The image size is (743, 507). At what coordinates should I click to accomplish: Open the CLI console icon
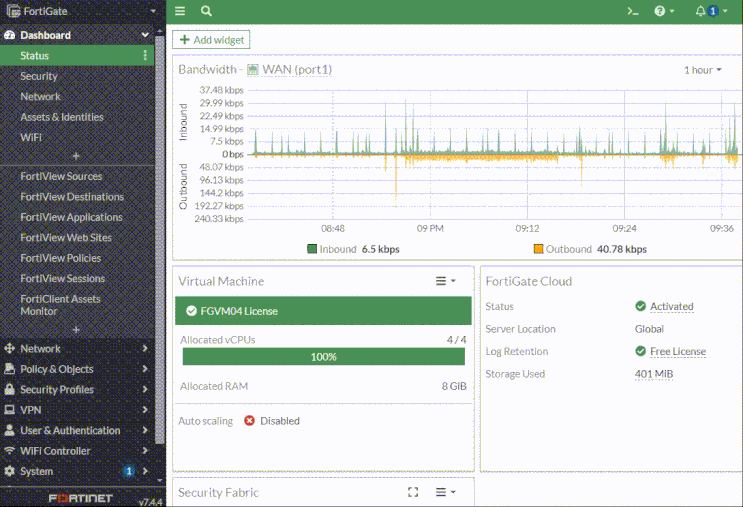[633, 11]
